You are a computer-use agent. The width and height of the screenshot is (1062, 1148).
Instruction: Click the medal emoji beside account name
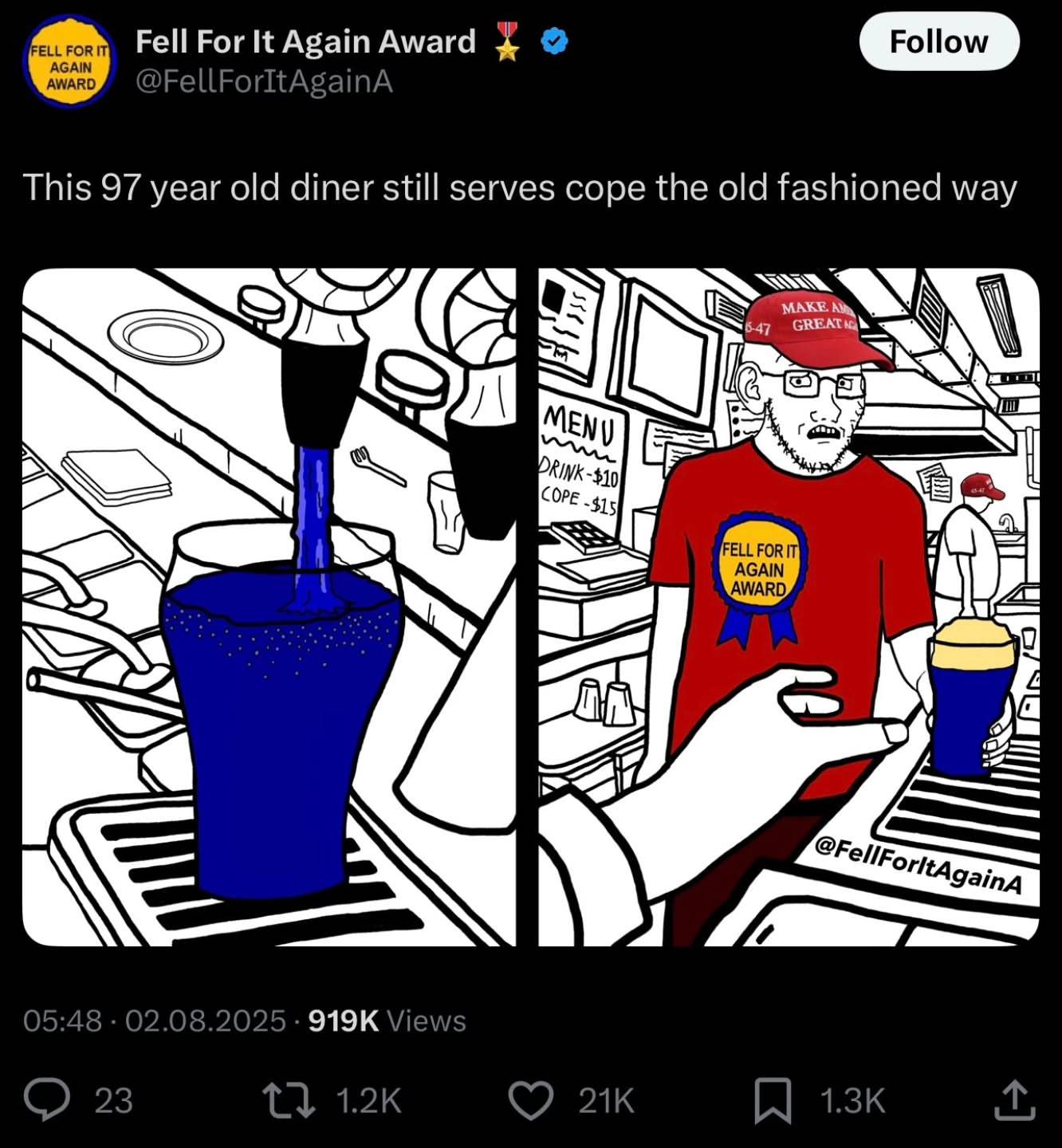(508, 41)
